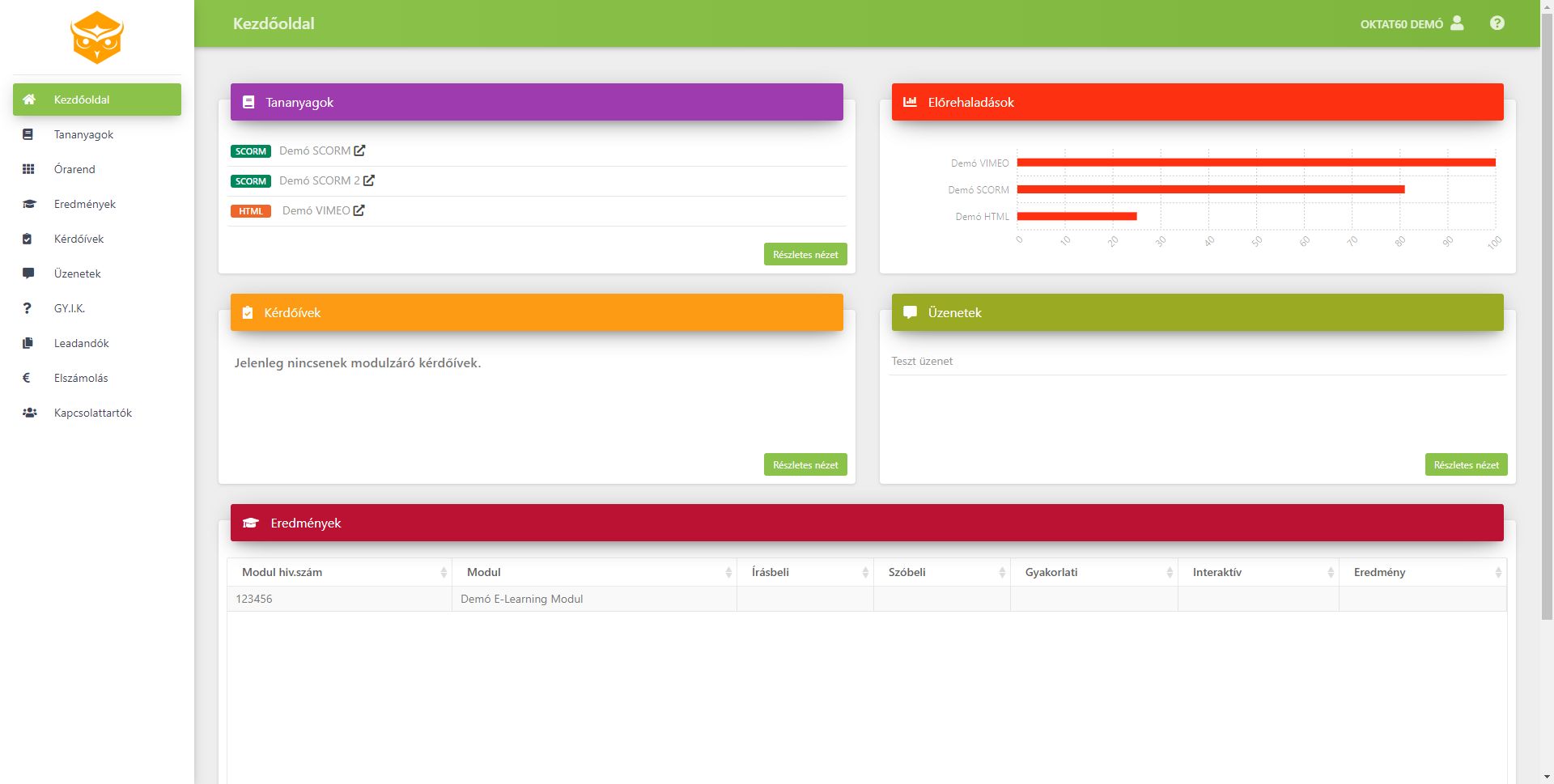The image size is (1554, 784).
Task: Sort results by Eredmény column arrows
Action: (x=1498, y=572)
